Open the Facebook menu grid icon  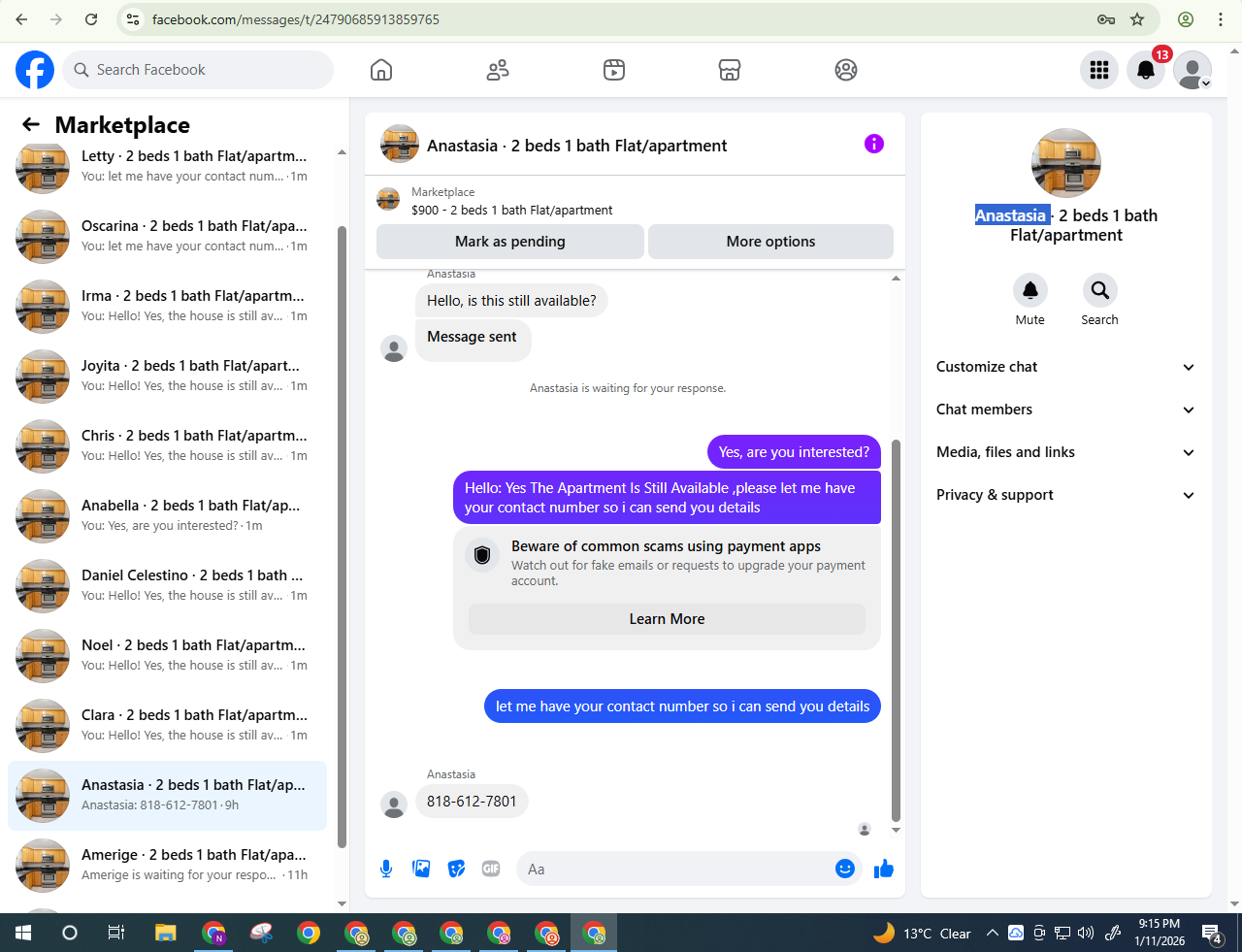[1099, 70]
